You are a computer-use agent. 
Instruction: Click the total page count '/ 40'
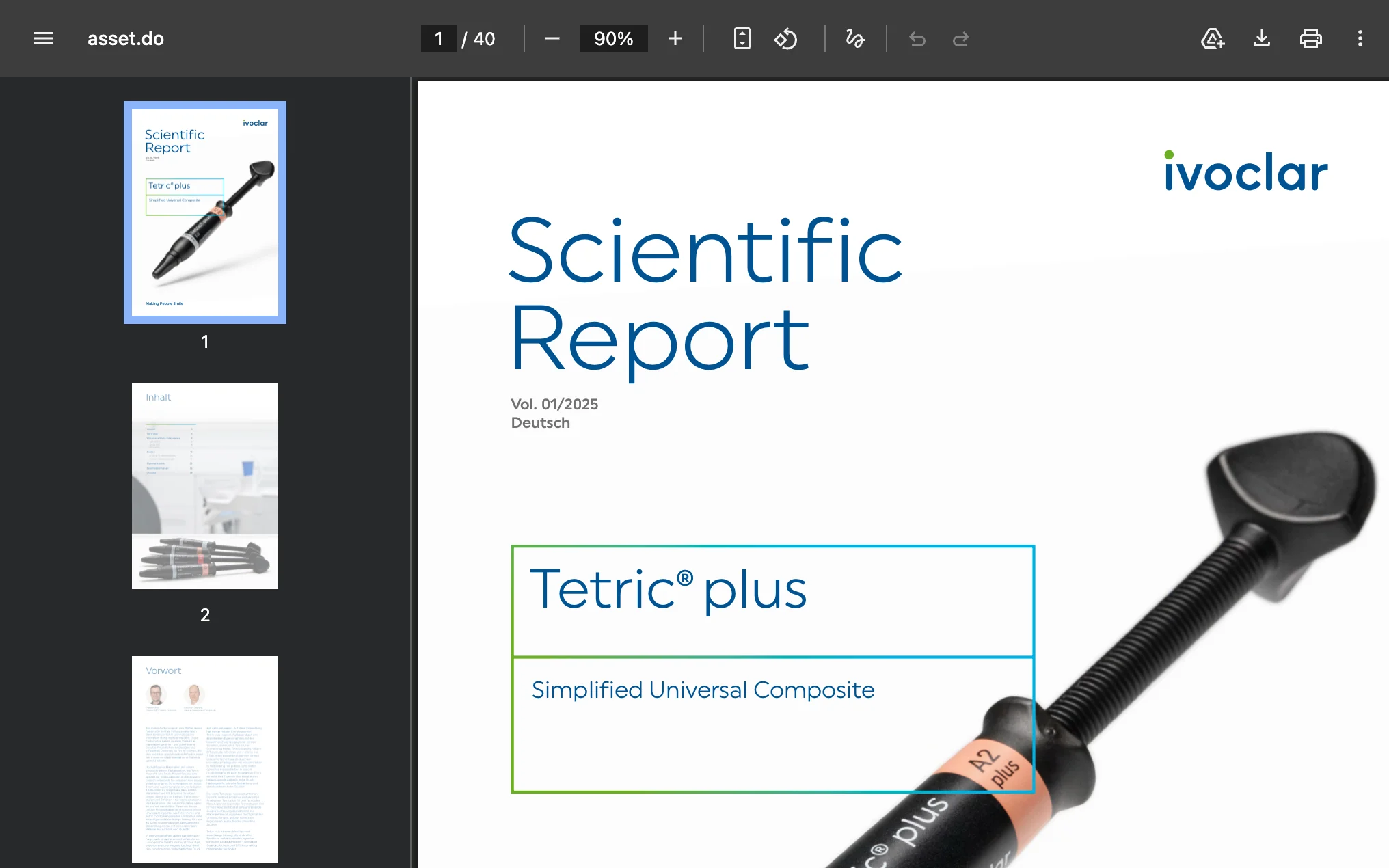[478, 39]
